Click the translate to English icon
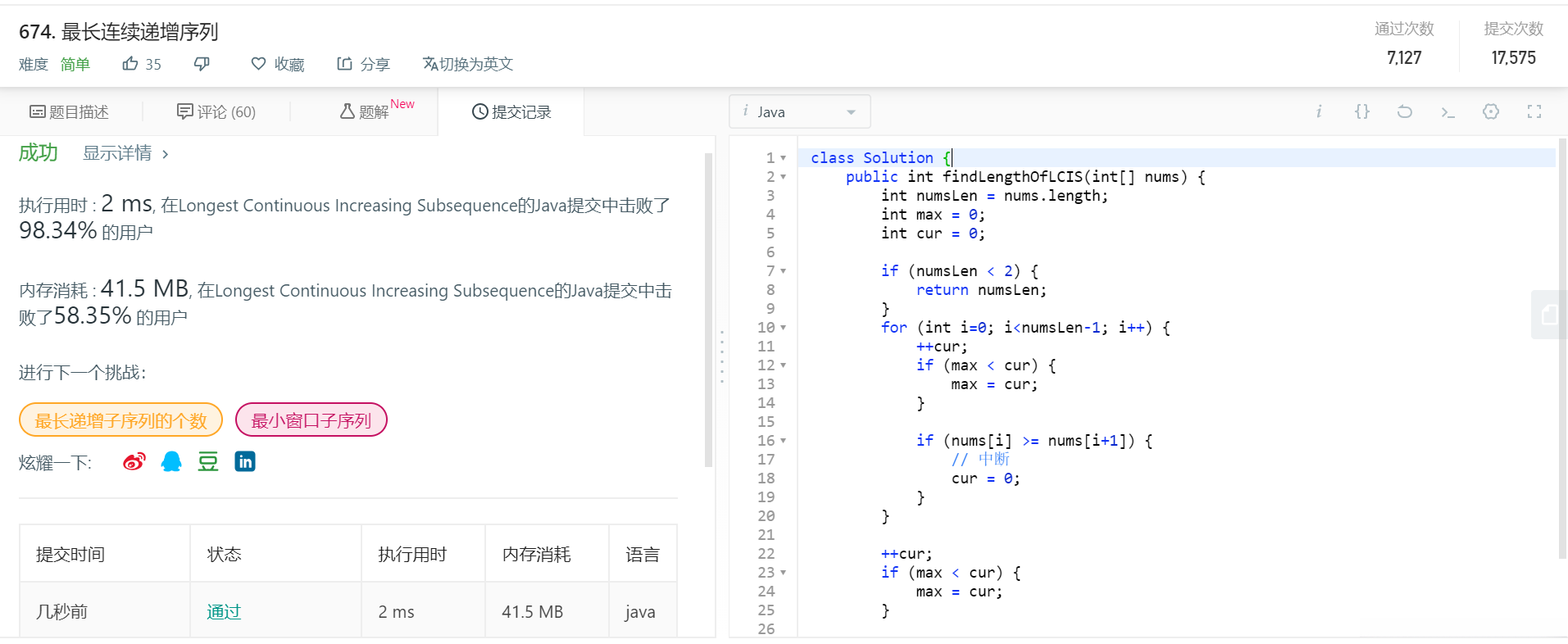 [x=430, y=64]
